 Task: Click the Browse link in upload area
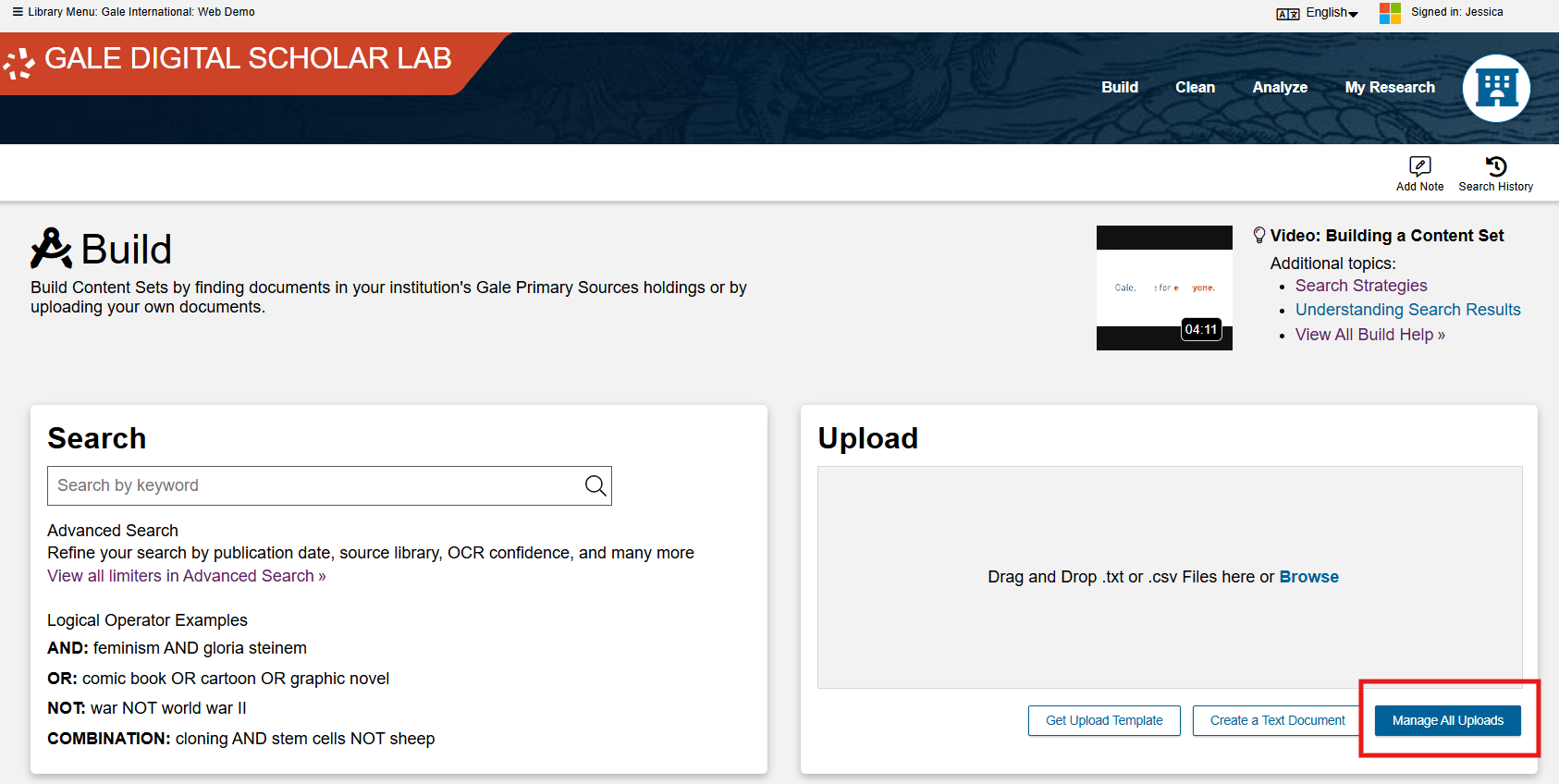(1308, 577)
